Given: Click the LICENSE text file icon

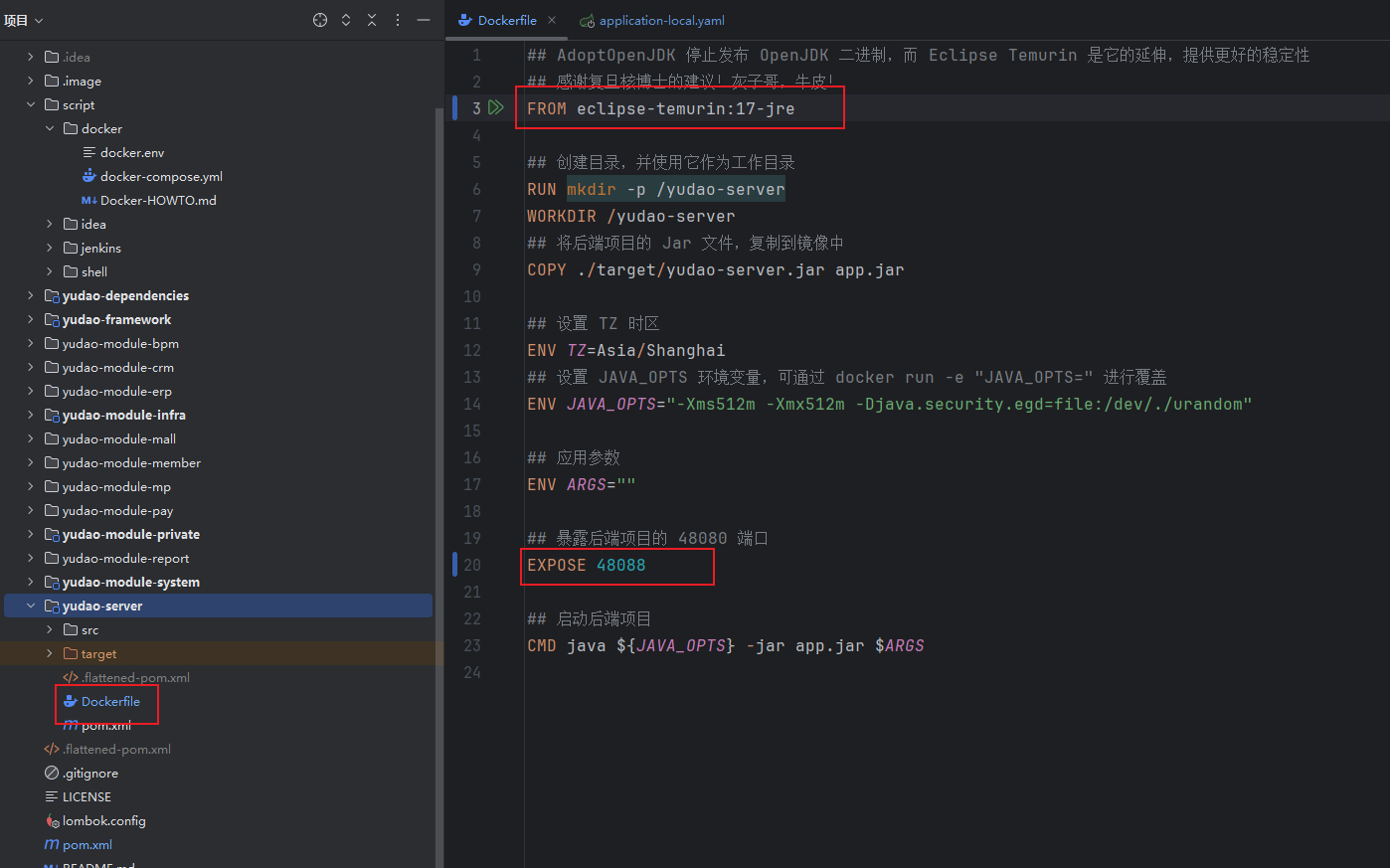Looking at the screenshot, I should point(52,796).
